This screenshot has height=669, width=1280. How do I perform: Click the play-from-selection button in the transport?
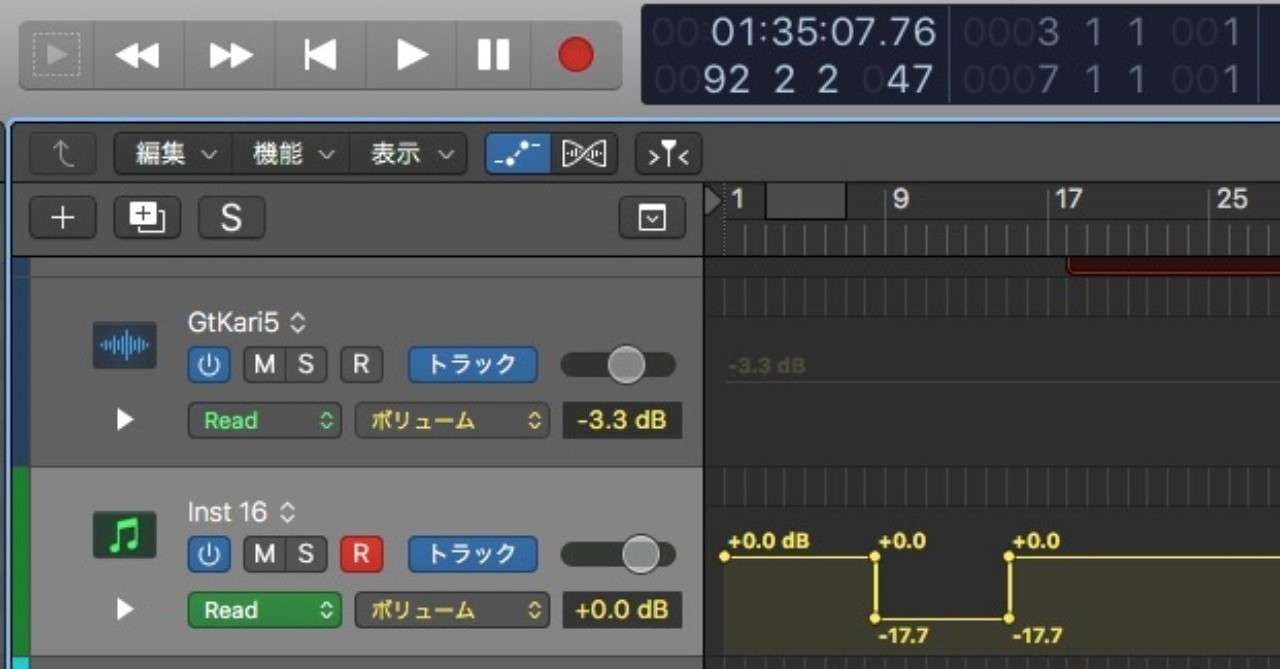coord(57,55)
